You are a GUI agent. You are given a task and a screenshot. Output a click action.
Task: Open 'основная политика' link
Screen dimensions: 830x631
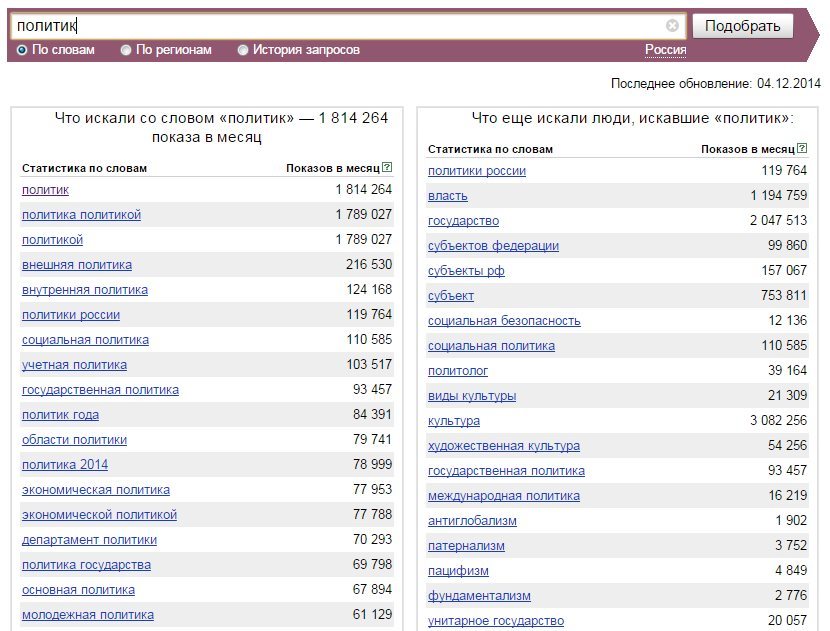pyautogui.click(x=78, y=589)
